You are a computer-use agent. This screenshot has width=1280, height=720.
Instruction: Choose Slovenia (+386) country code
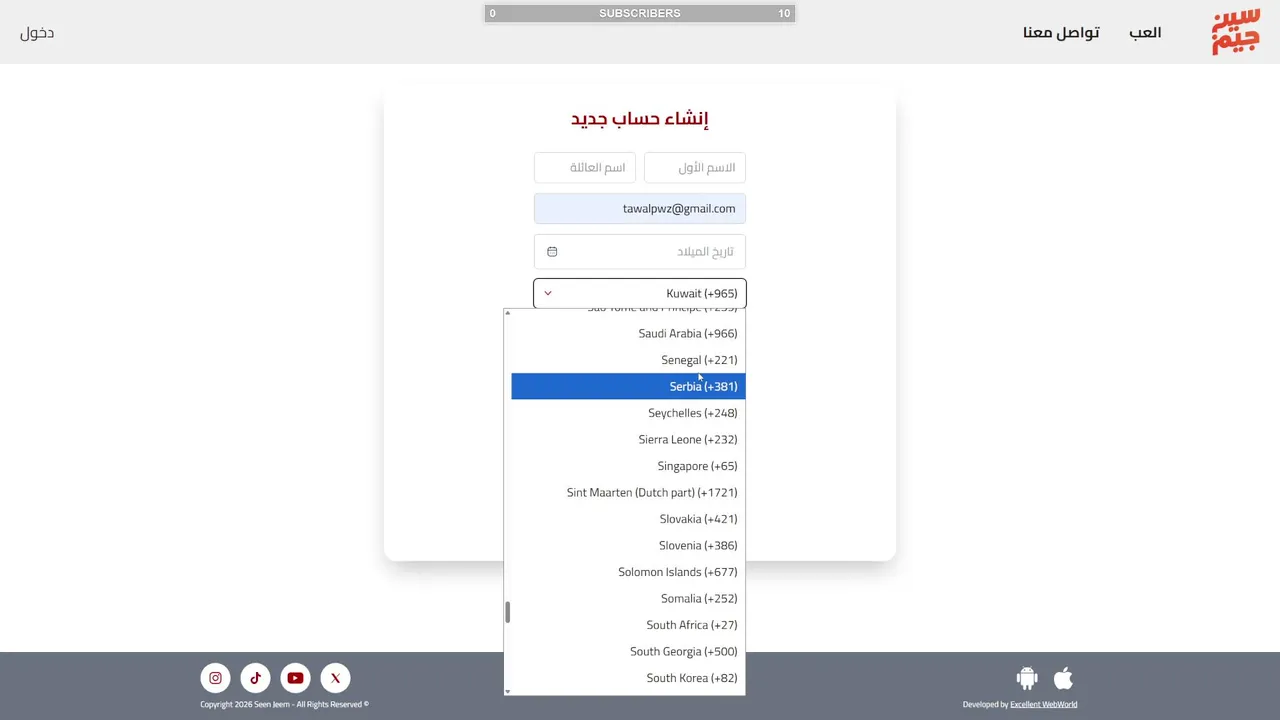click(628, 545)
